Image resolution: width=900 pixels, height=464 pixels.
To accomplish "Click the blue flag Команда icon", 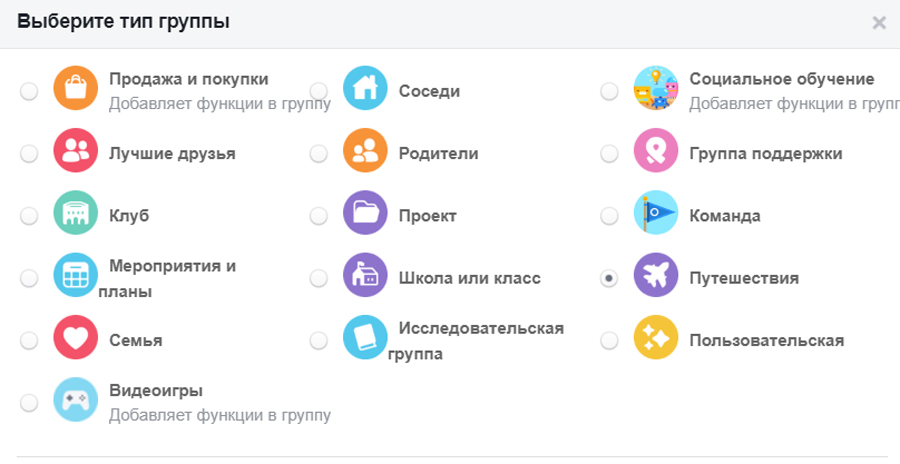I will click(655, 214).
